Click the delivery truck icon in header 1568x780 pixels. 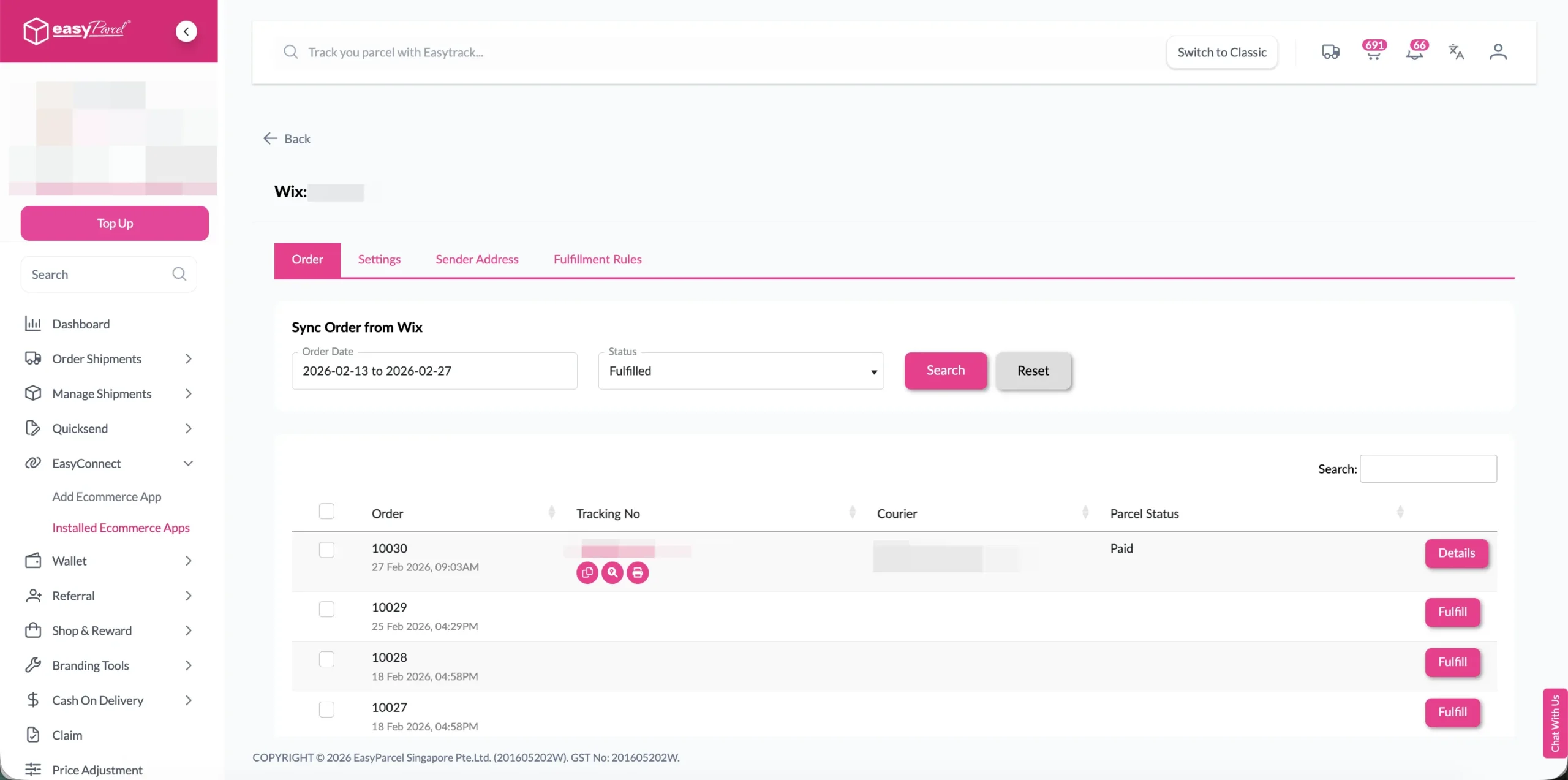pyautogui.click(x=1330, y=52)
